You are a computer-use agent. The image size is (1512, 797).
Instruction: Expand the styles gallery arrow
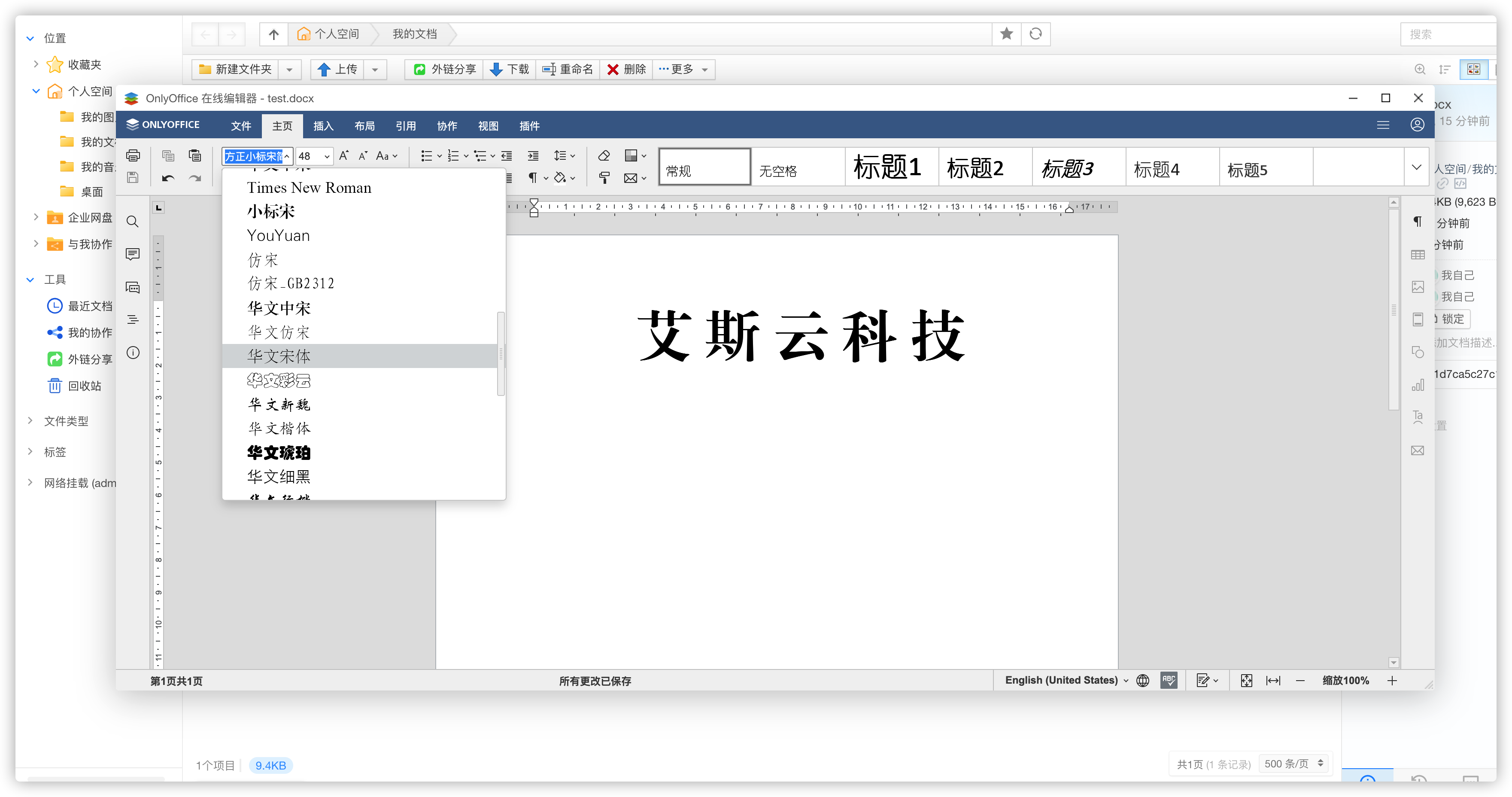(x=1416, y=167)
